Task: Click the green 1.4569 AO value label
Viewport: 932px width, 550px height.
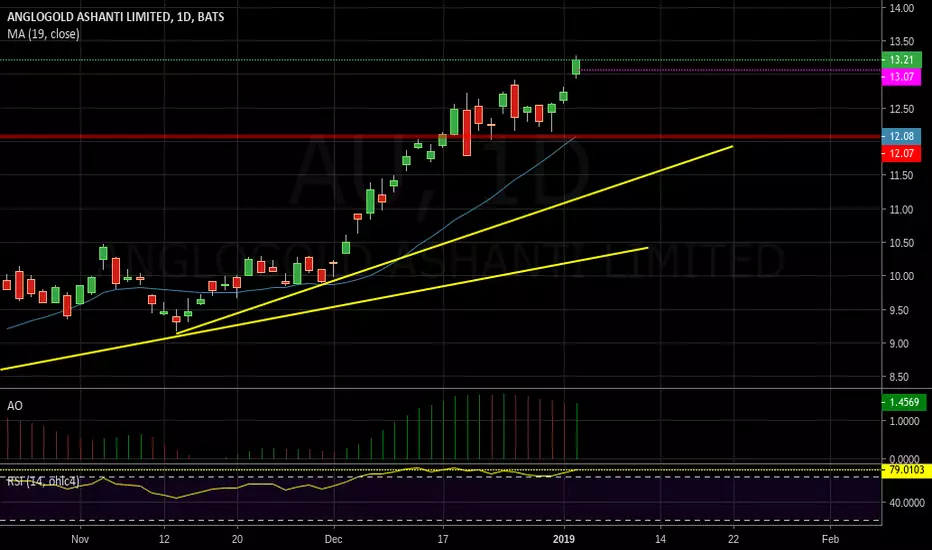Action: click(x=903, y=402)
